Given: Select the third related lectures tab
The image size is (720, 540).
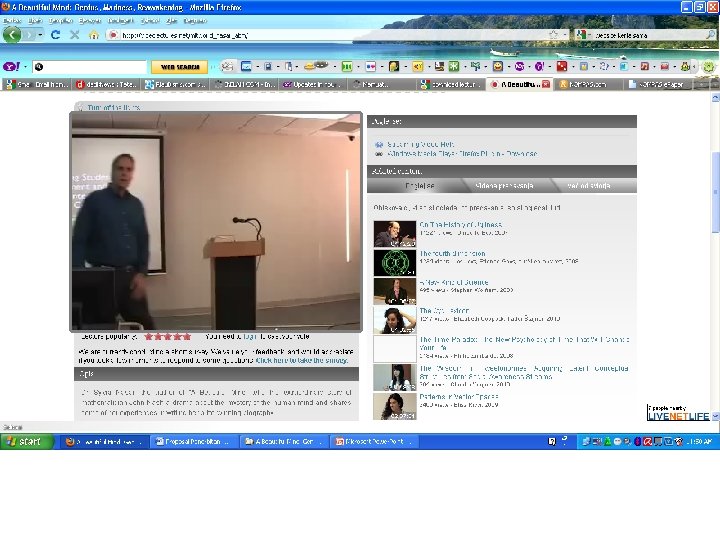Looking at the screenshot, I should coord(589,186).
